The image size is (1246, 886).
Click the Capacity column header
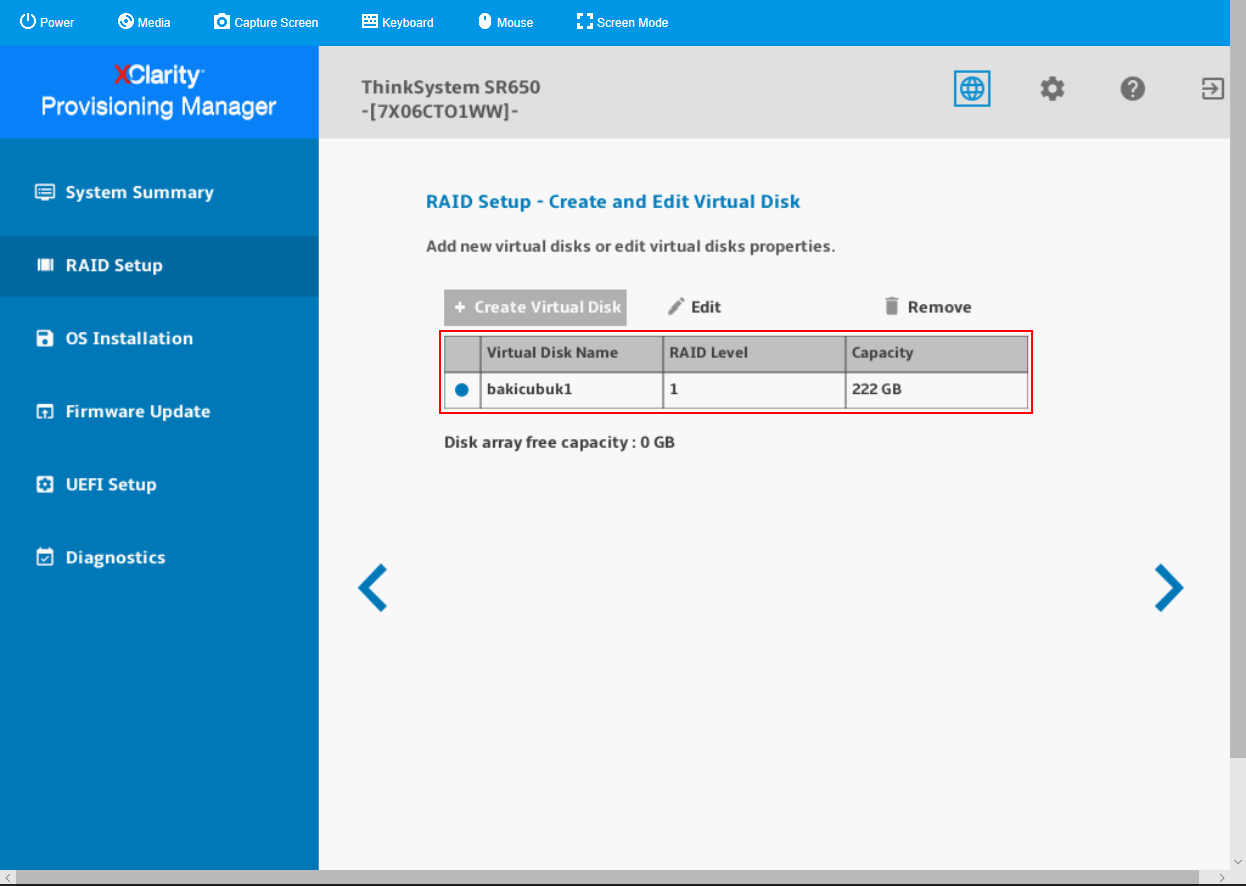click(937, 353)
